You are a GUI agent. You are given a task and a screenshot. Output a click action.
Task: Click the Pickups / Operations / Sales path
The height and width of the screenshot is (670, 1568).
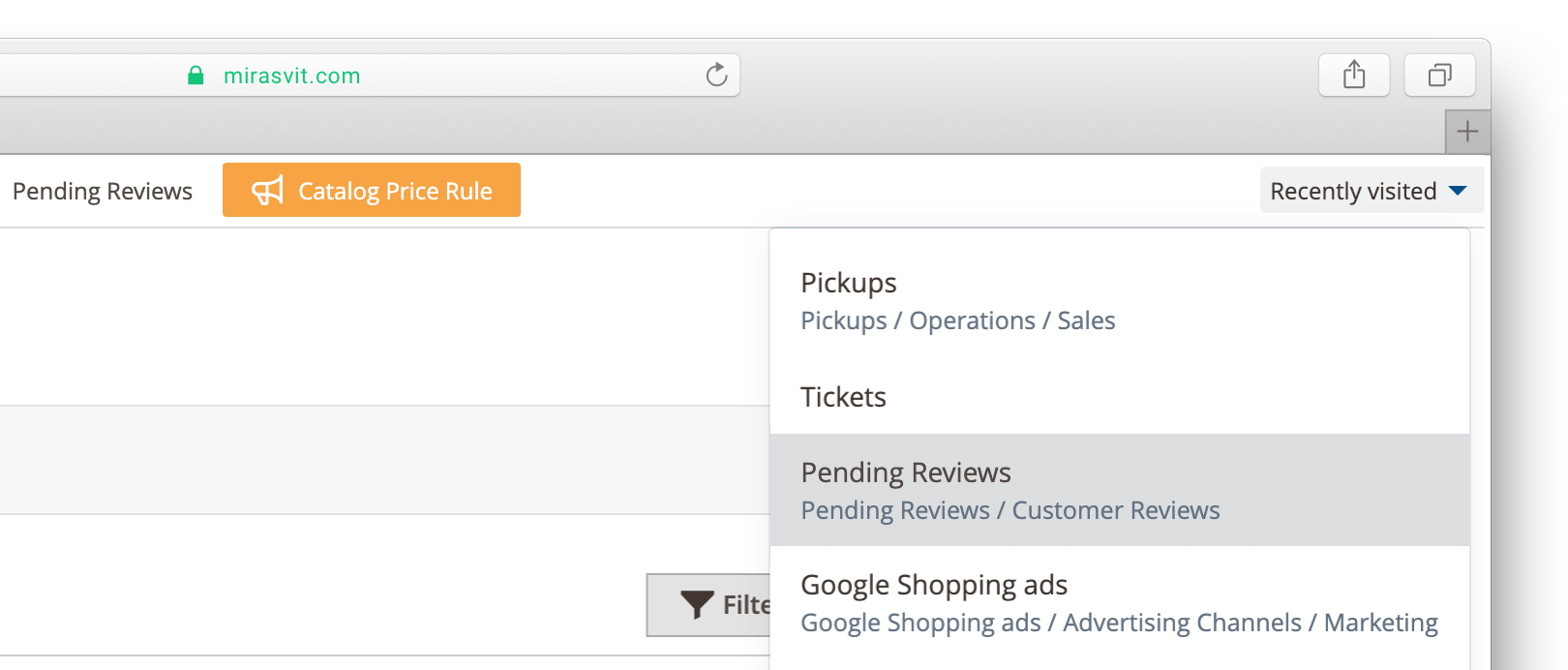(957, 320)
